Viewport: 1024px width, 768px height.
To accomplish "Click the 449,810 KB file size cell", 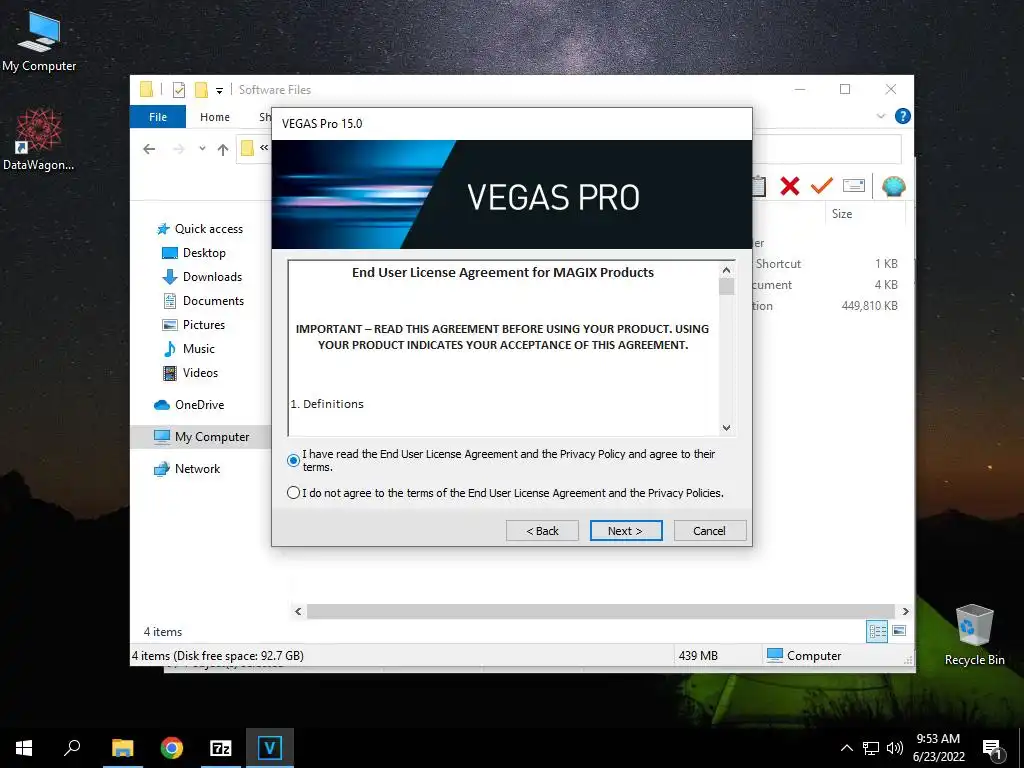I will pos(869,306).
